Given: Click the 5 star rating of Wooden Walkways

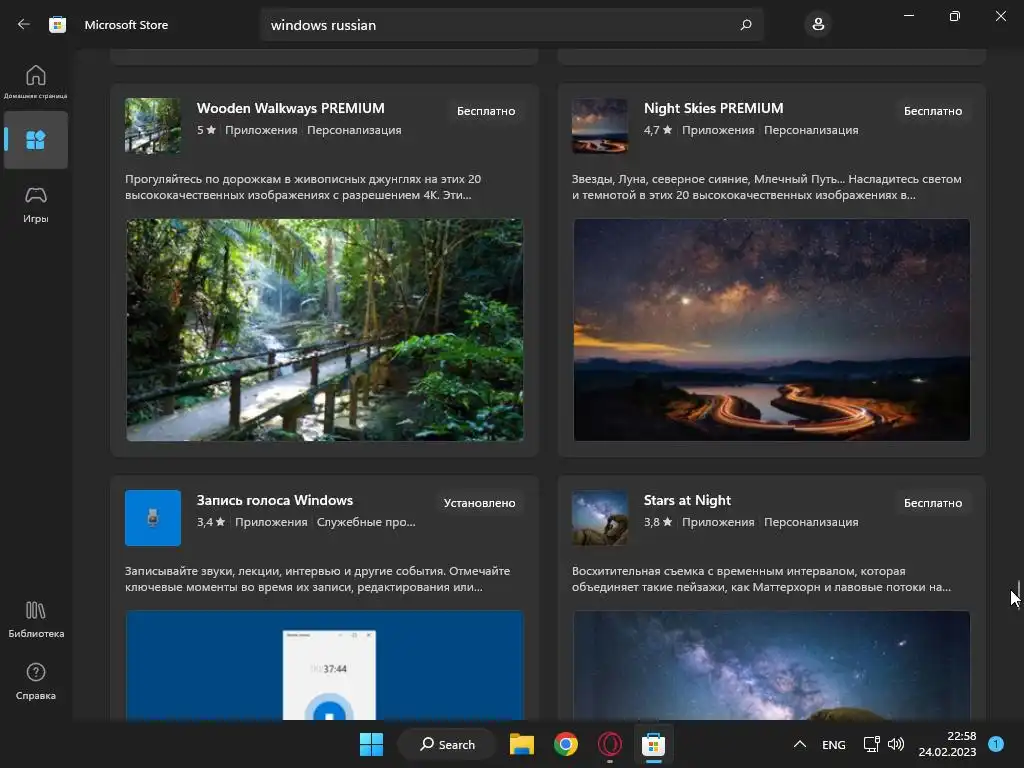Looking at the screenshot, I should pos(206,130).
